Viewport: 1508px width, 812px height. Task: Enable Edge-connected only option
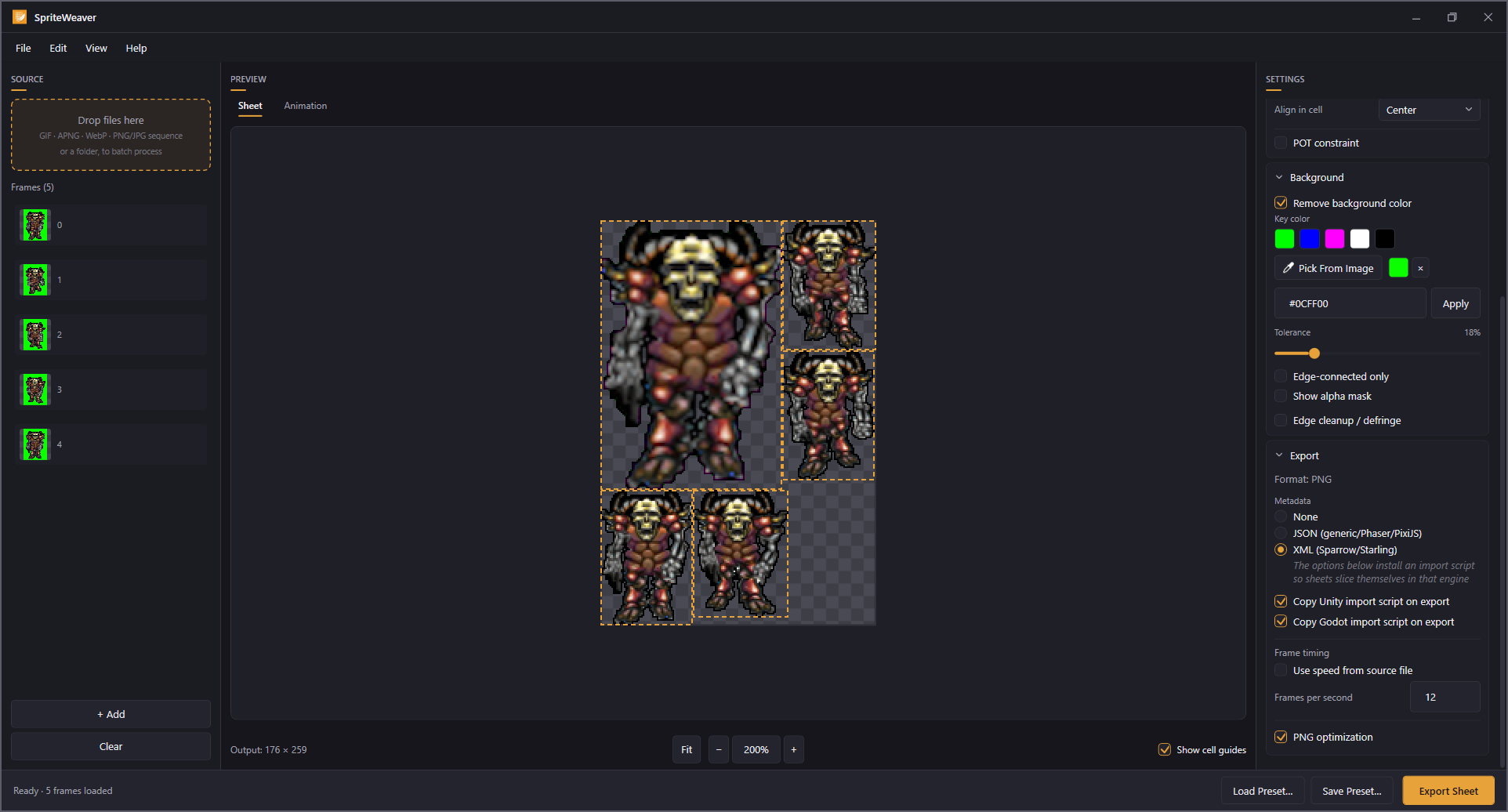pos(1281,376)
